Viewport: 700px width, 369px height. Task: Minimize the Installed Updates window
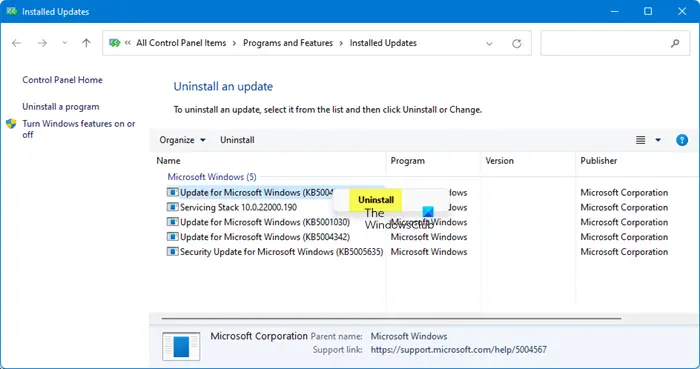[615, 11]
